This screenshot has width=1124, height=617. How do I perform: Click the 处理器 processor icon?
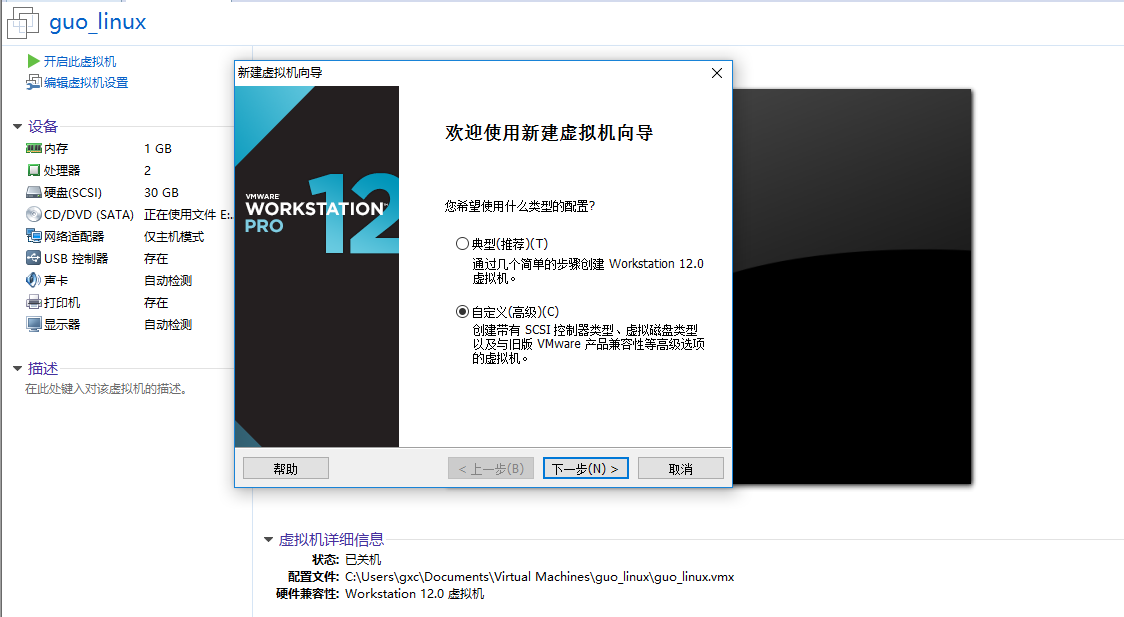34,171
